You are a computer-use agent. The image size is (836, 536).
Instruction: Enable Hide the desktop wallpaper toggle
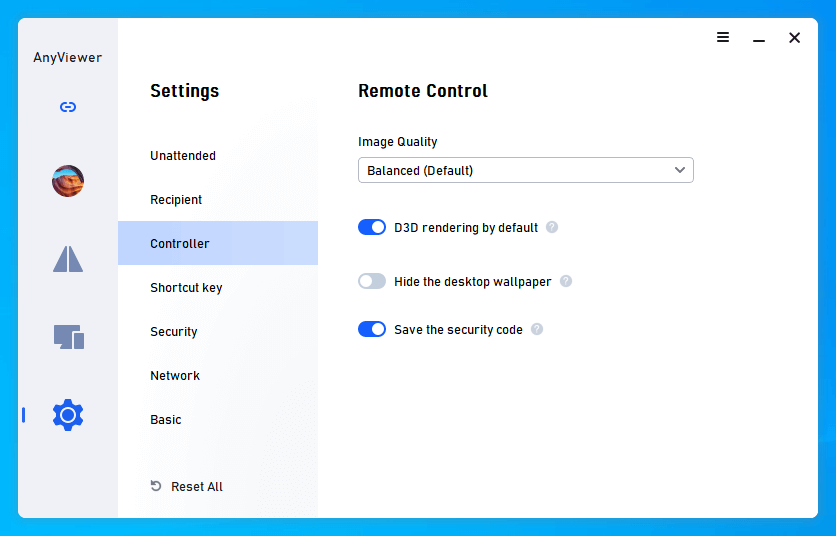[x=372, y=281]
